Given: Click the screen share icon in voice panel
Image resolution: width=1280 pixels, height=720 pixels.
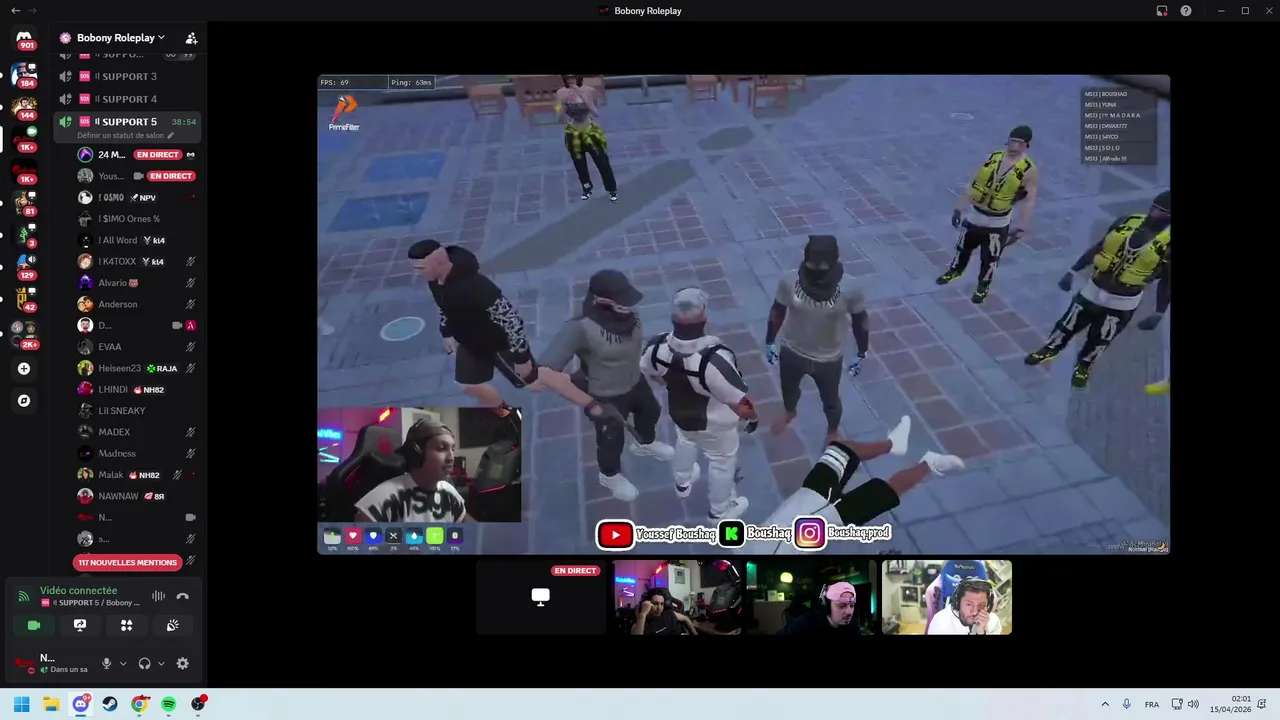Looking at the screenshot, I should tap(80, 625).
